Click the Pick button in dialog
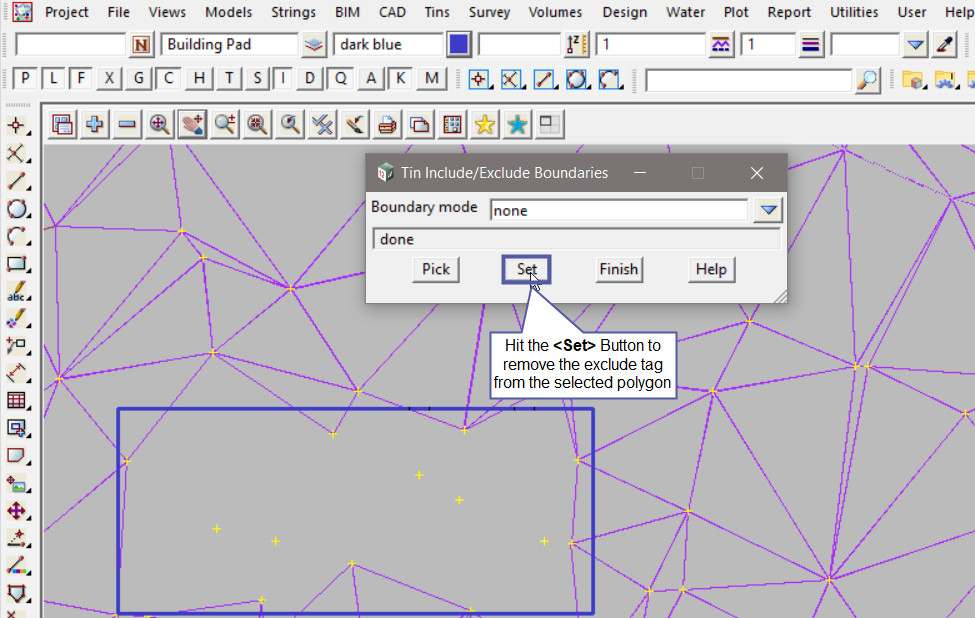The height and width of the screenshot is (618, 975). pyautogui.click(x=436, y=270)
